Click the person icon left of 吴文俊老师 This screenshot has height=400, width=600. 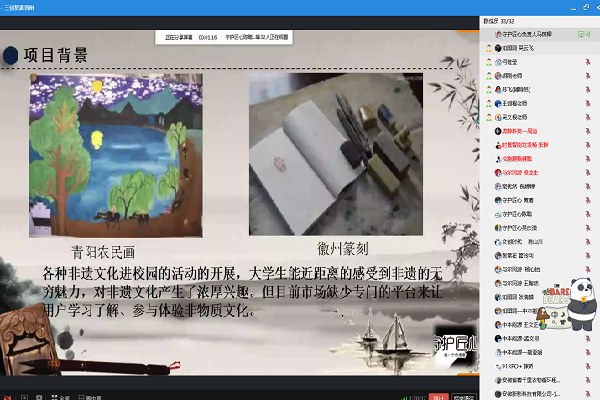[491, 116]
